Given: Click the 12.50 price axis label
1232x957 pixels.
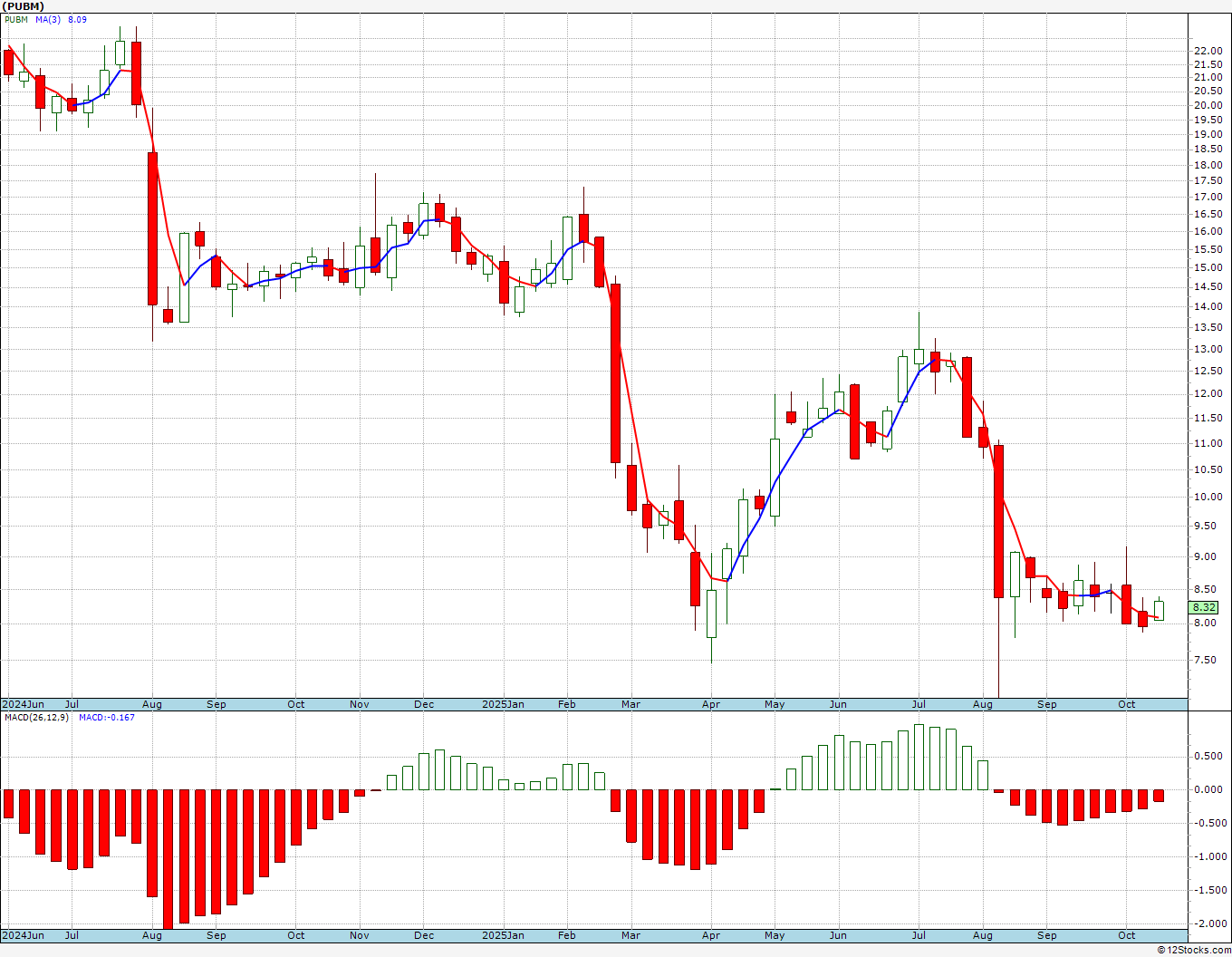Looking at the screenshot, I should pos(1207,371).
